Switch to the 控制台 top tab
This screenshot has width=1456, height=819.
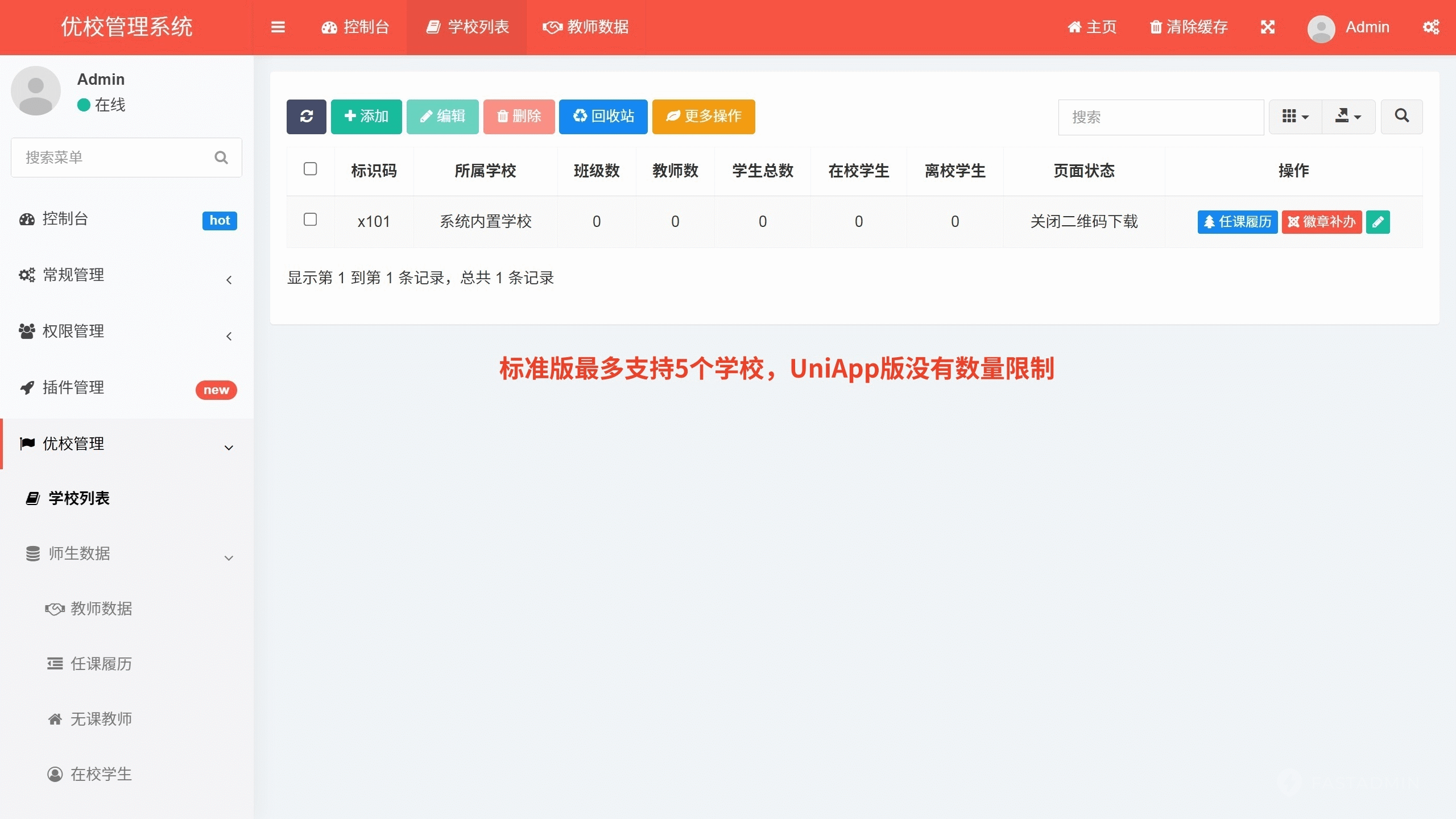[x=355, y=27]
